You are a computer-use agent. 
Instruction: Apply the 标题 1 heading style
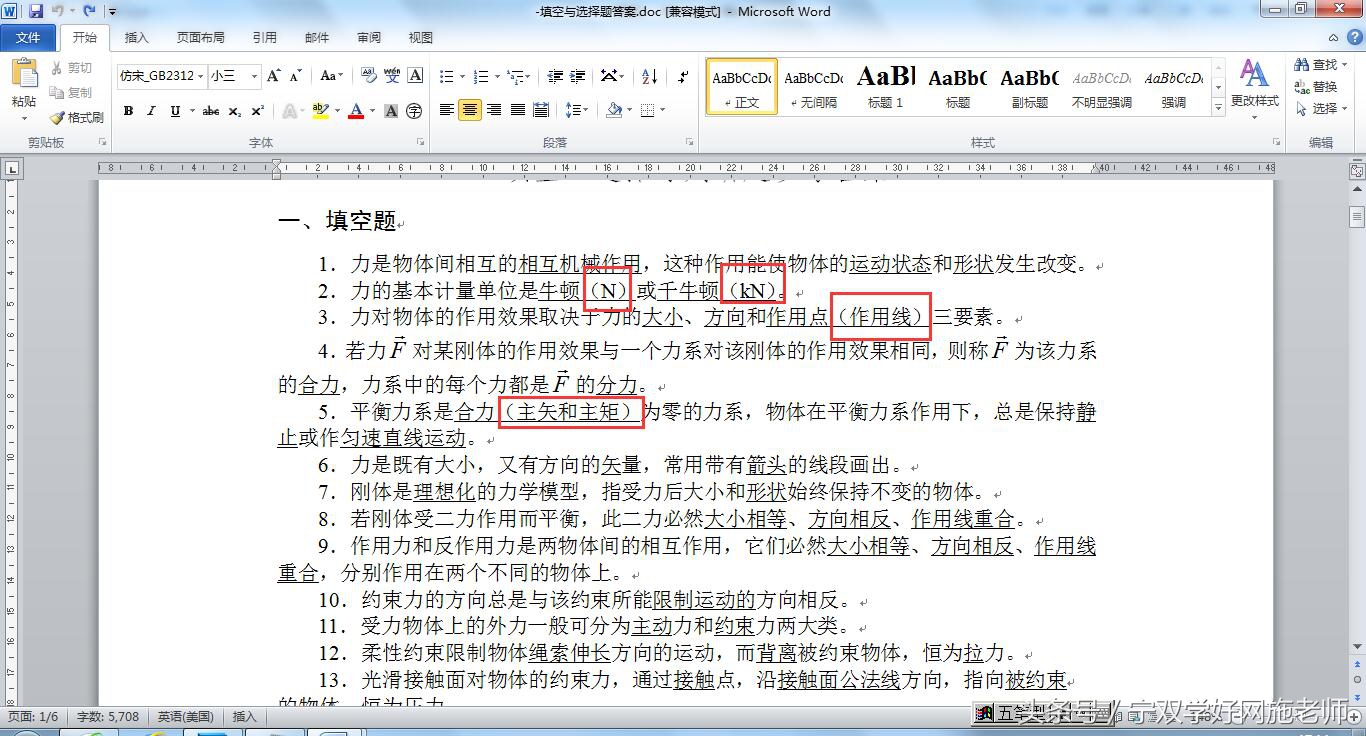click(x=885, y=86)
